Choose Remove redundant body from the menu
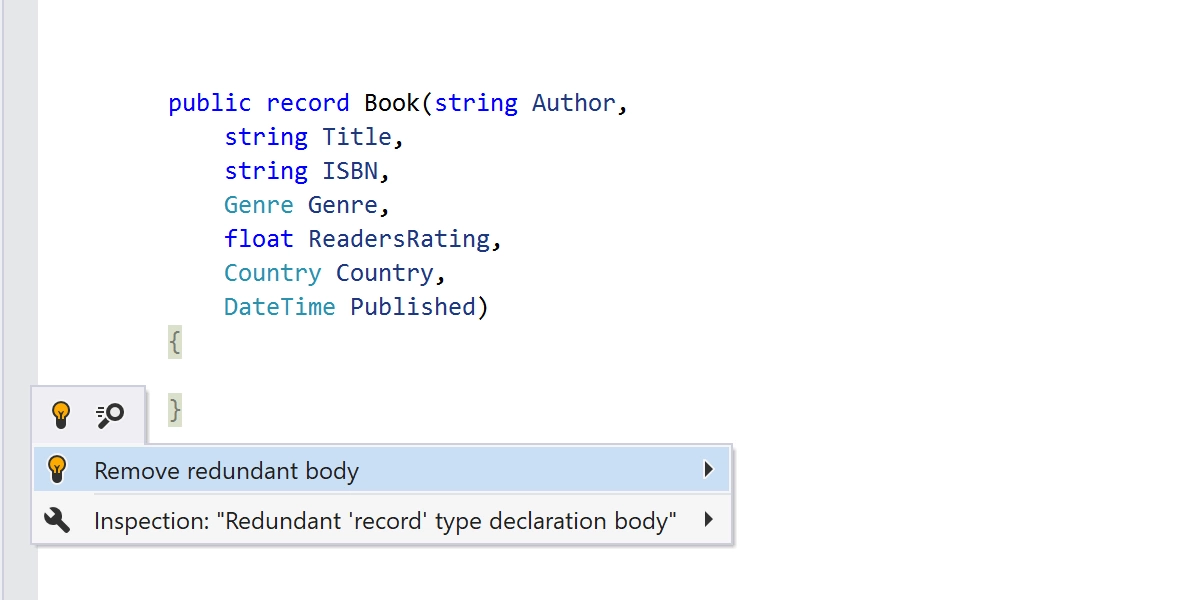1200x600 pixels. coord(382,470)
